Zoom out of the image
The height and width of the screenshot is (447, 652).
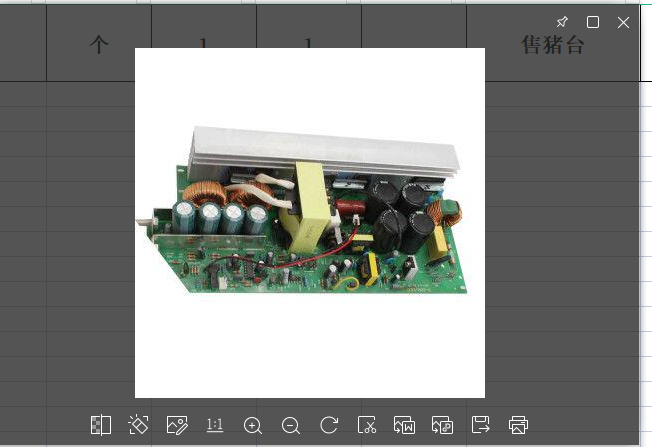[291, 425]
